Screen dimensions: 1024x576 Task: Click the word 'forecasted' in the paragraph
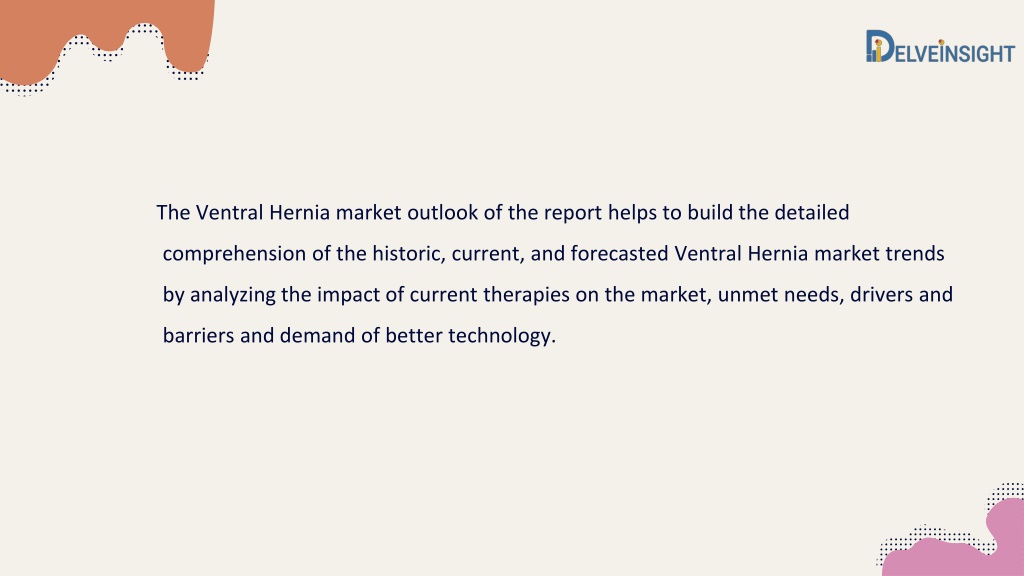point(619,253)
